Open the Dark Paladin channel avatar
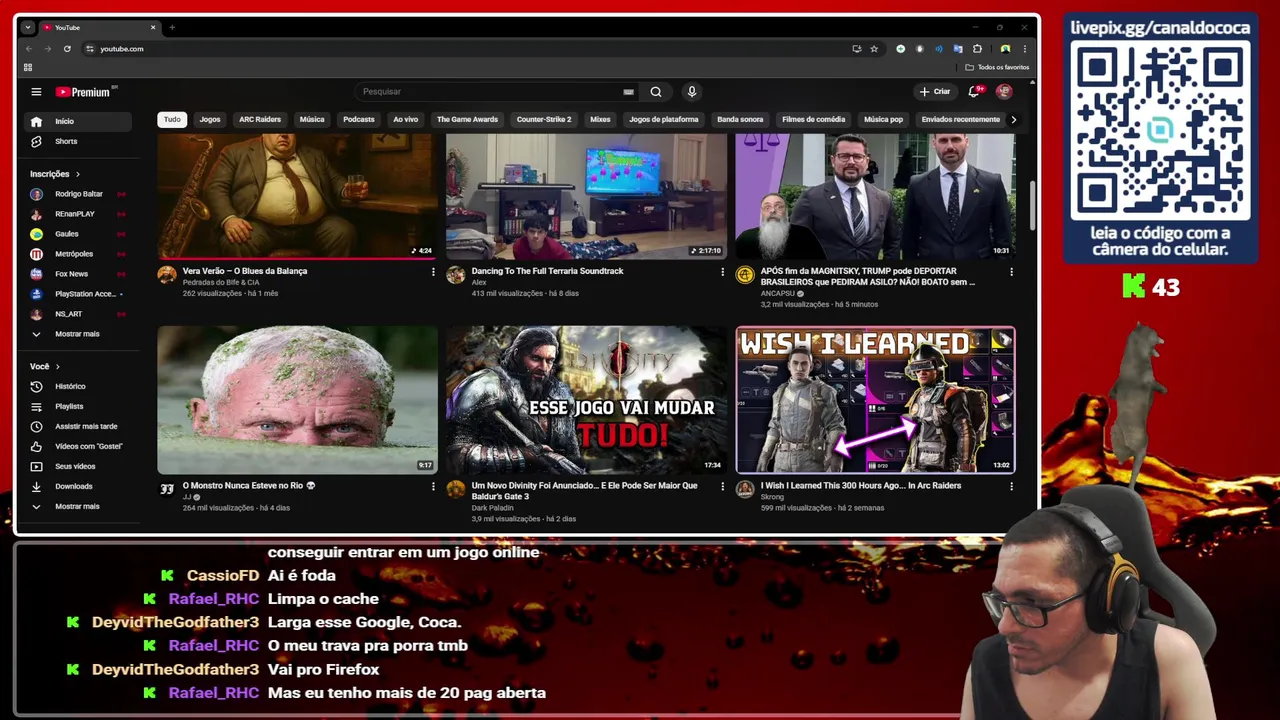 point(456,489)
